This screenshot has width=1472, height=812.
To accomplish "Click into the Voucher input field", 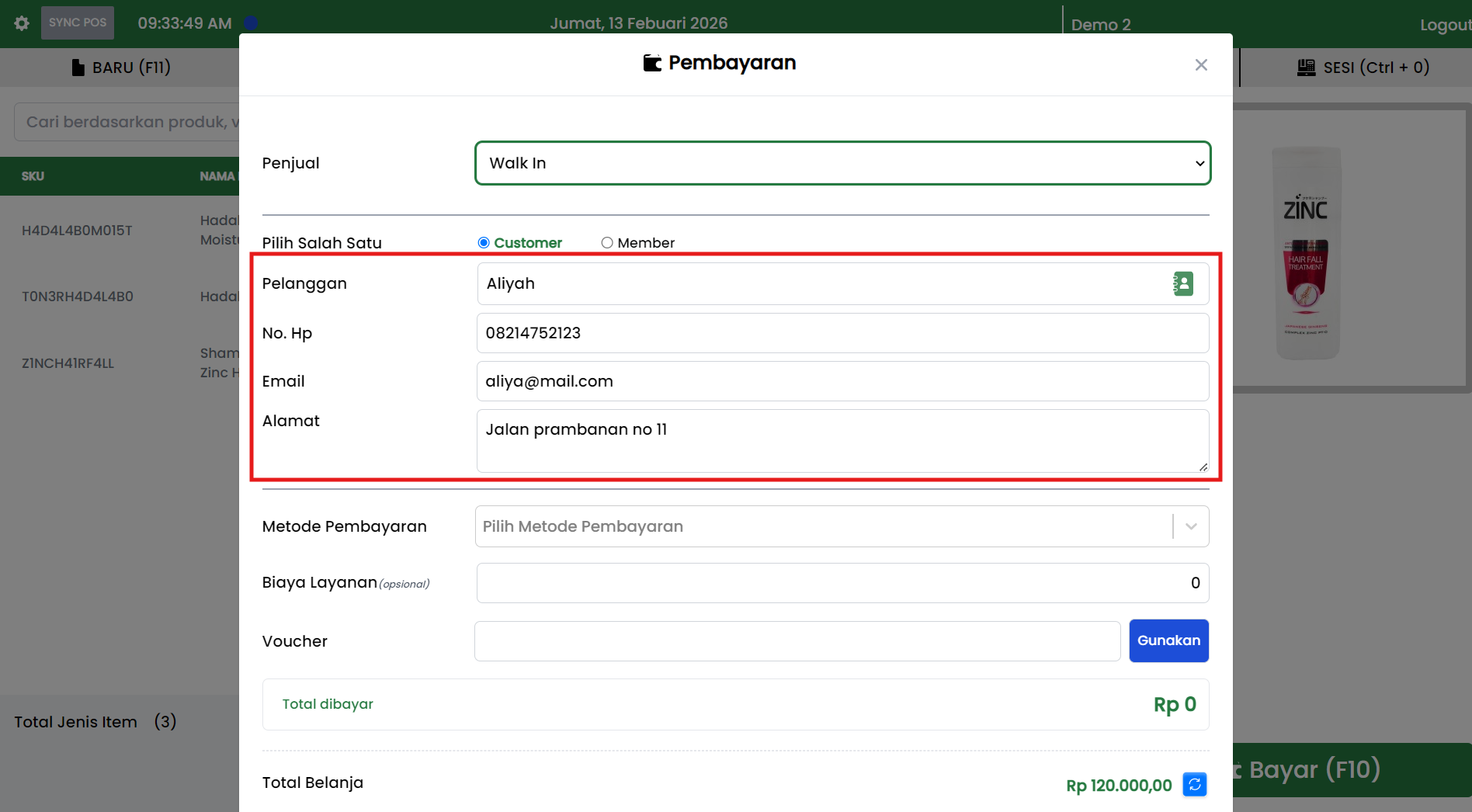I will pos(797,641).
